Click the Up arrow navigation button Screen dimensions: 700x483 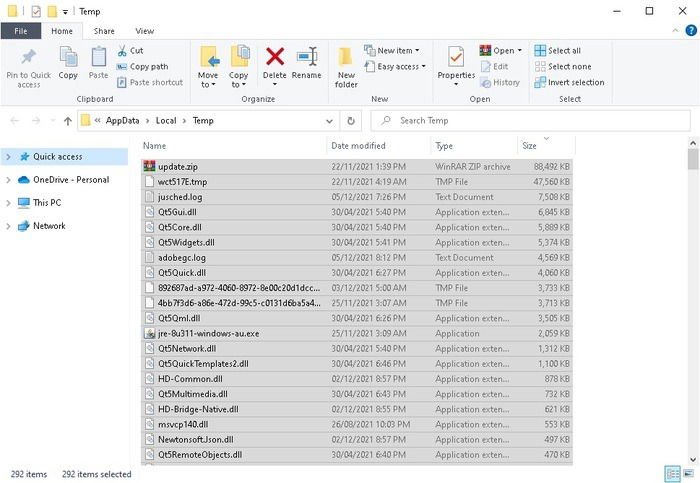click(x=68, y=121)
